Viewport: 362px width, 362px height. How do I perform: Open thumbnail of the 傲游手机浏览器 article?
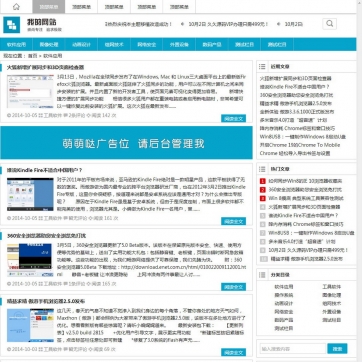30,325
